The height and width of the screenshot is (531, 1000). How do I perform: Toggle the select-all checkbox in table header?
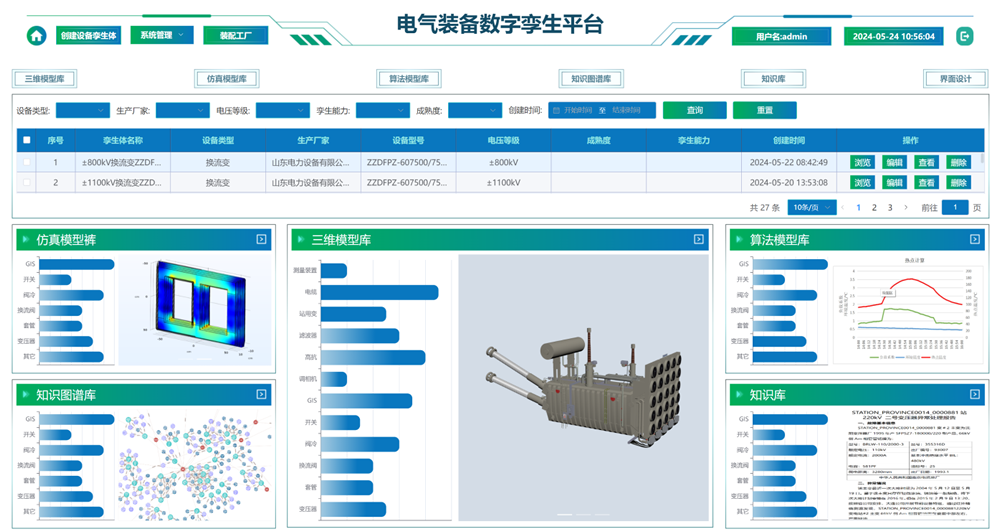(x=27, y=141)
